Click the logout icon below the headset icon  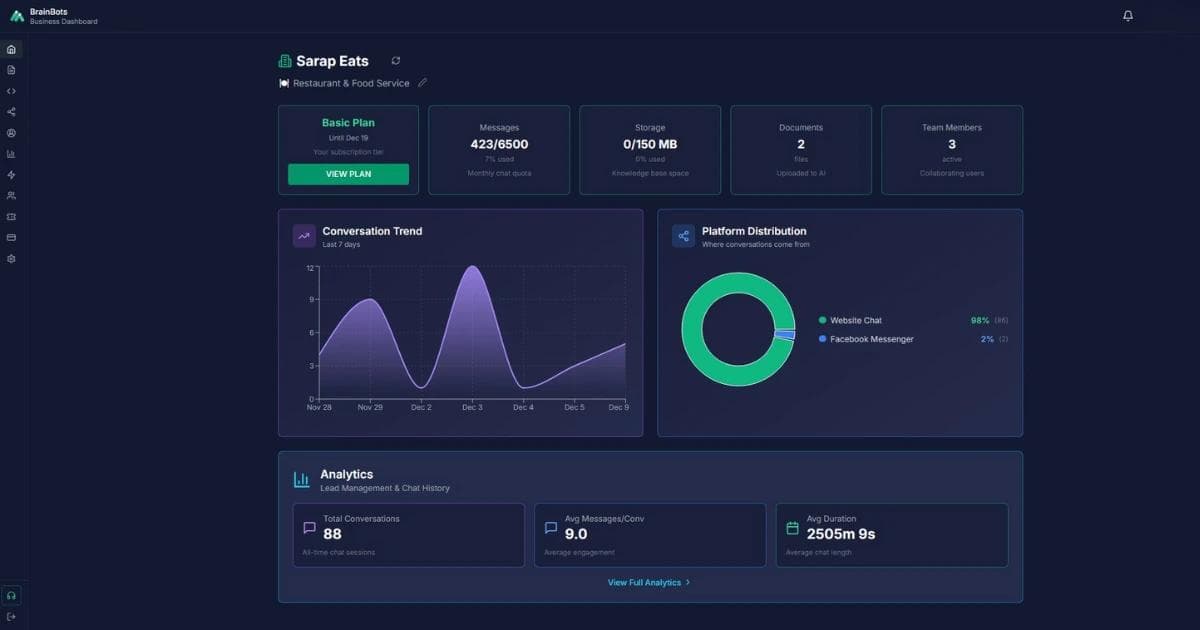pos(10,616)
